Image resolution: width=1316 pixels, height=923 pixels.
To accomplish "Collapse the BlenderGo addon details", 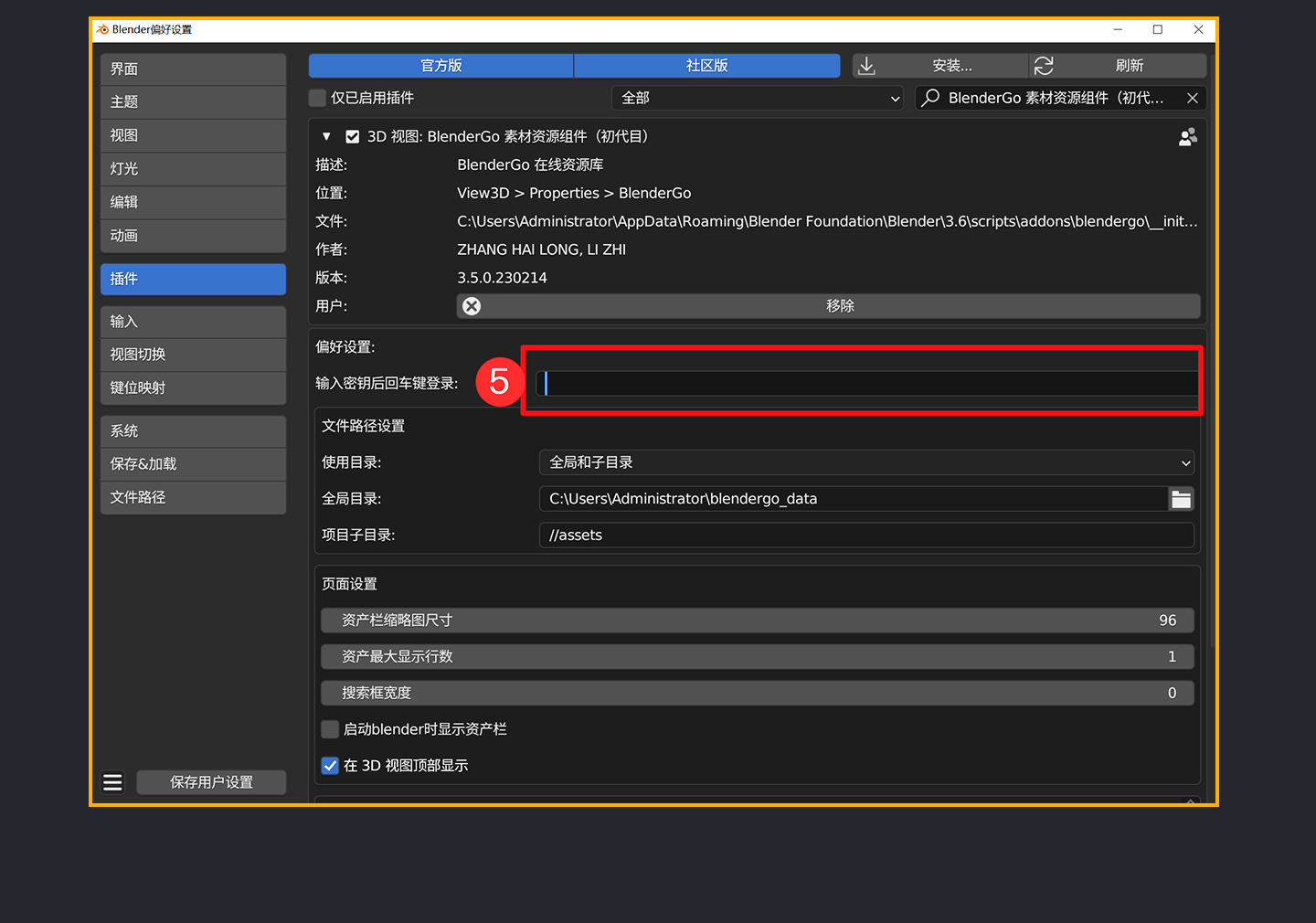I will click(326, 137).
